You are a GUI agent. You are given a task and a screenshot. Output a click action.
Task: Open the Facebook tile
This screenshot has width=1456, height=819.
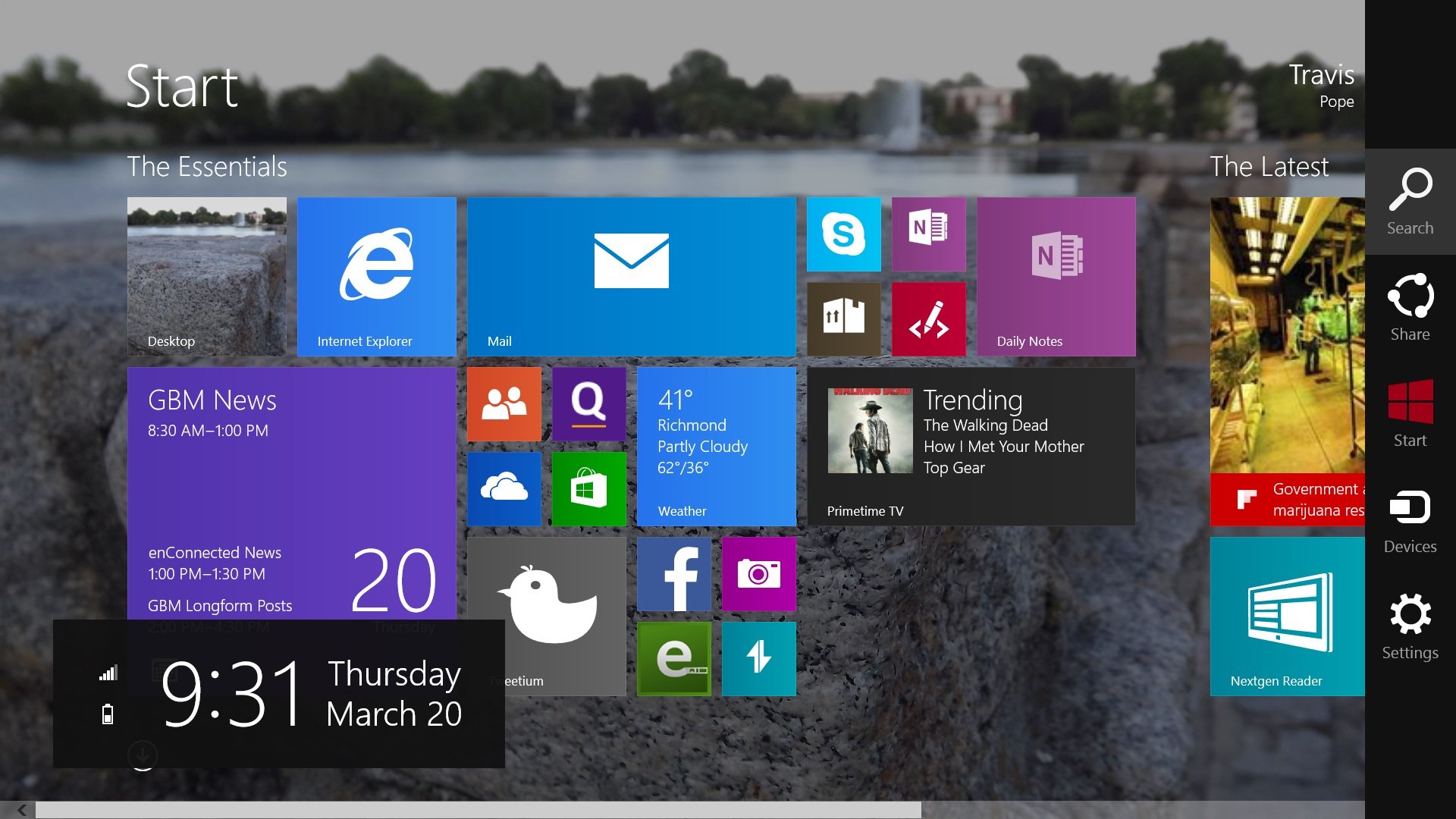[x=674, y=574]
